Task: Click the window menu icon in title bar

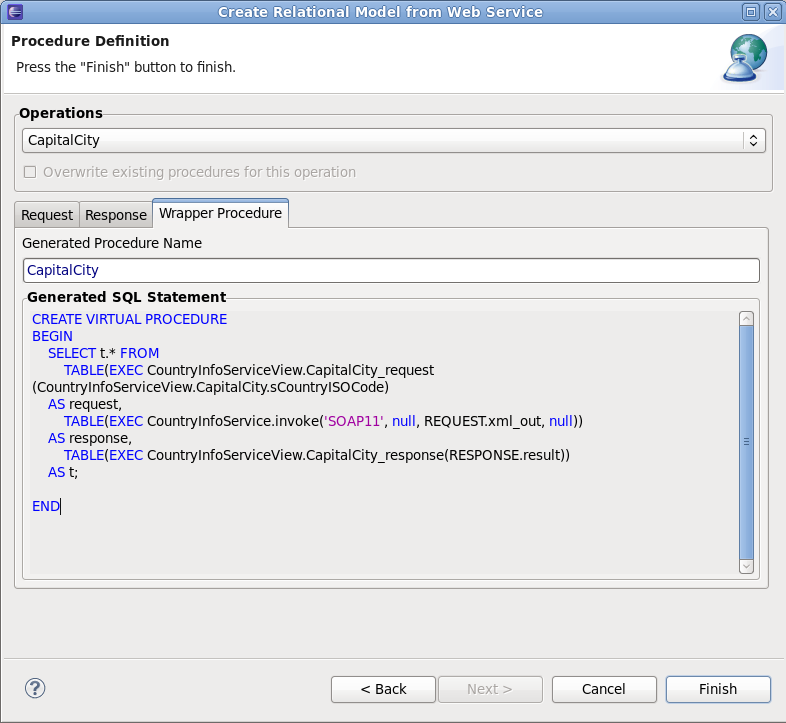Action: 12,12
